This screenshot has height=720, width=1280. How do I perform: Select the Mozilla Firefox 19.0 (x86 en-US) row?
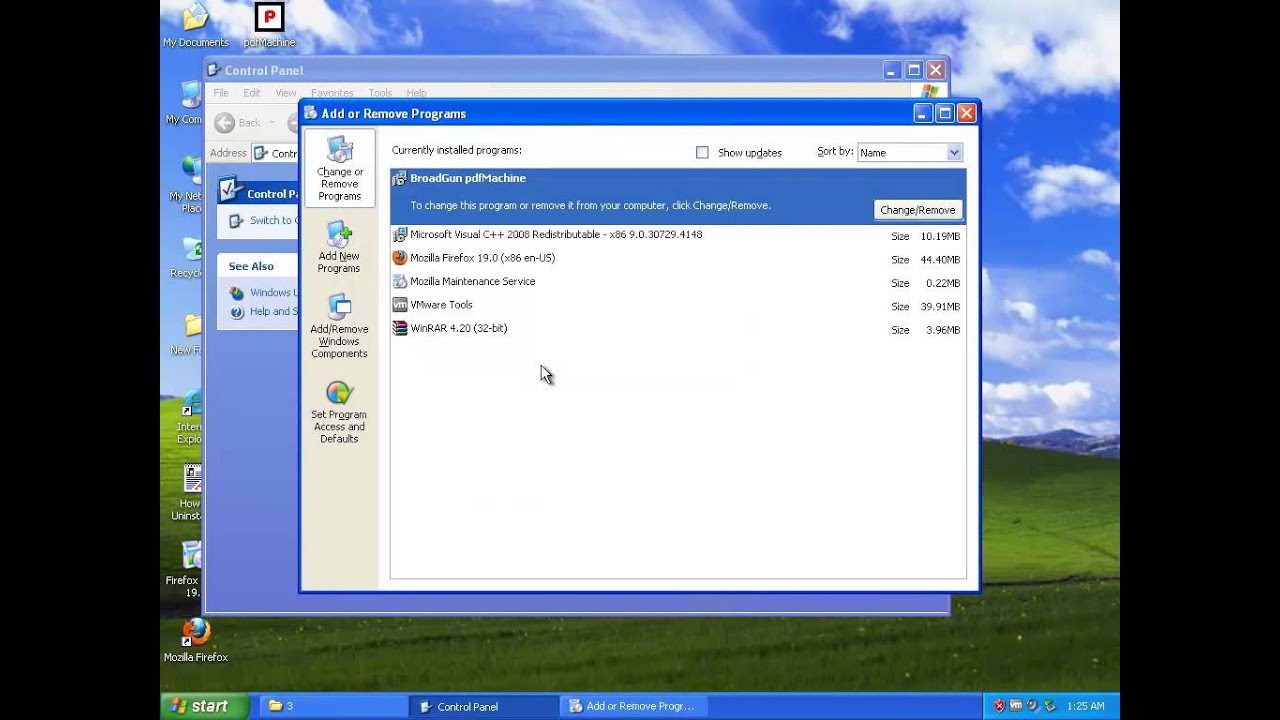pos(677,258)
